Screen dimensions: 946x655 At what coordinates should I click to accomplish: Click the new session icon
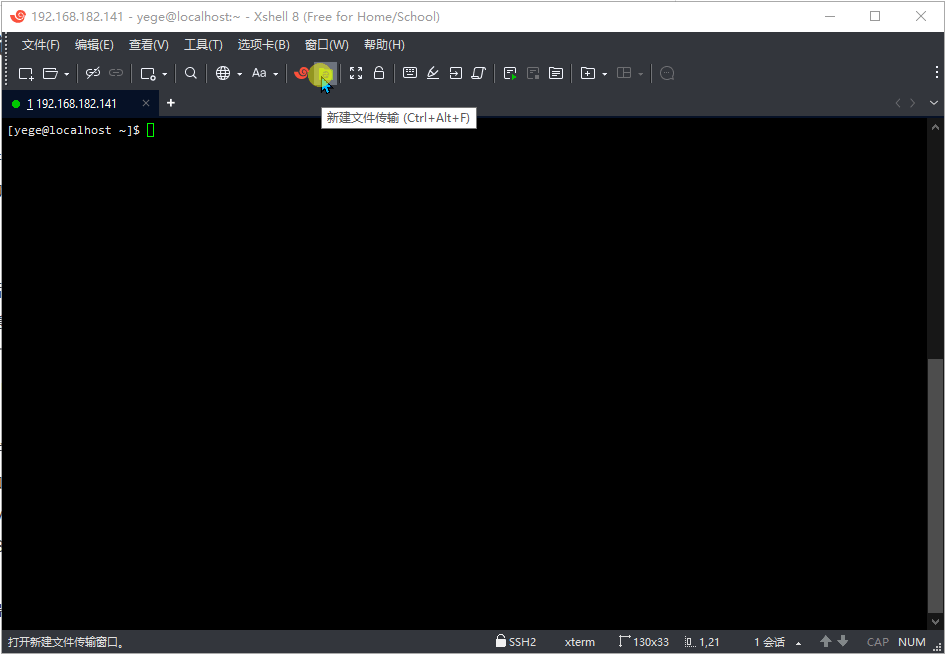pyautogui.click(x=25, y=73)
